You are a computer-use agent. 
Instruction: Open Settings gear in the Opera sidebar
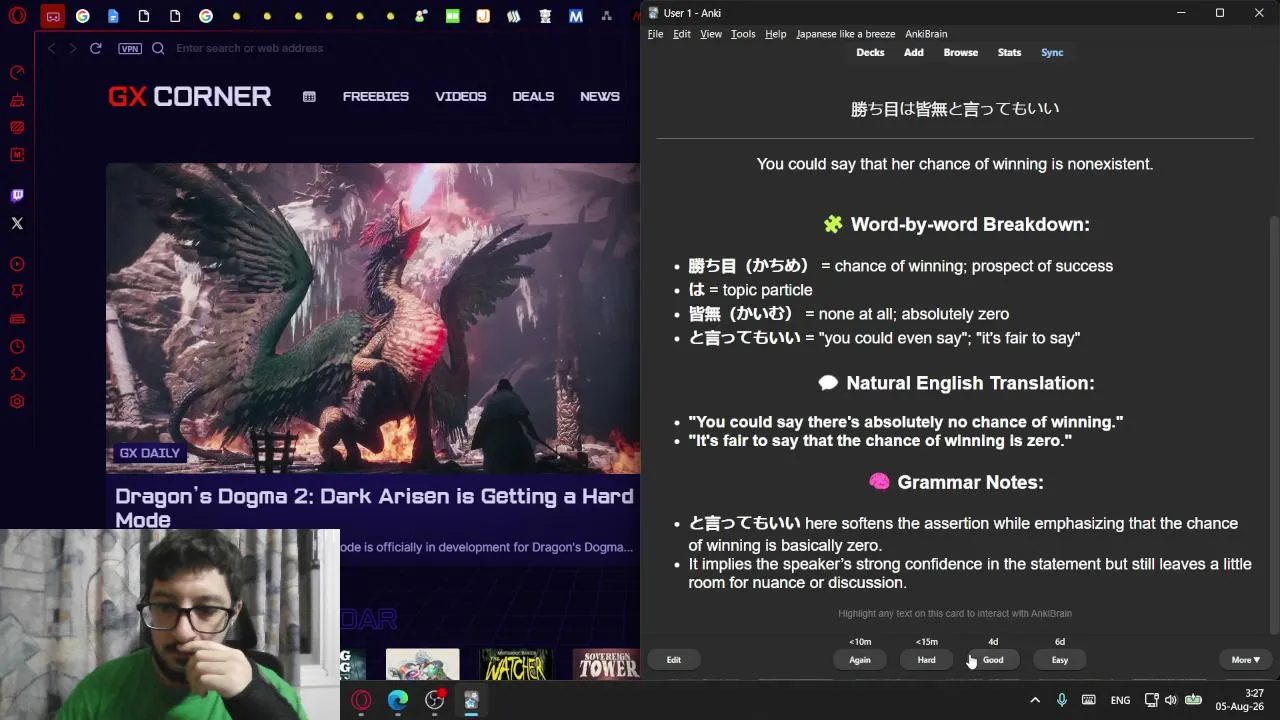coord(17,402)
